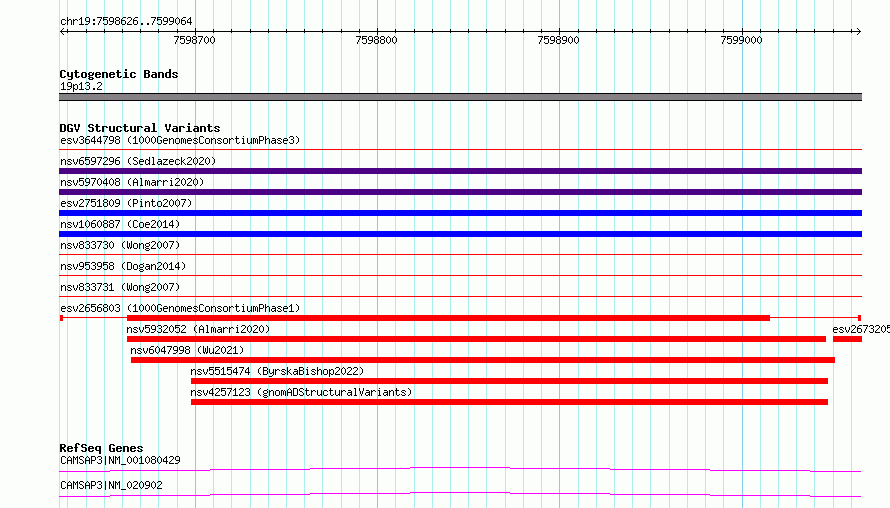Click the purple bar under nsv5970408

click(460, 192)
